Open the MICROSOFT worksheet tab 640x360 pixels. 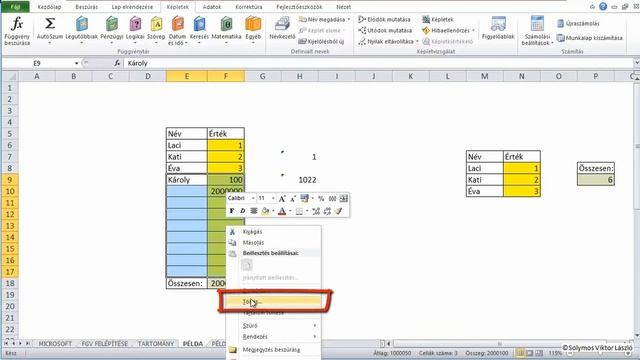[x=55, y=344]
